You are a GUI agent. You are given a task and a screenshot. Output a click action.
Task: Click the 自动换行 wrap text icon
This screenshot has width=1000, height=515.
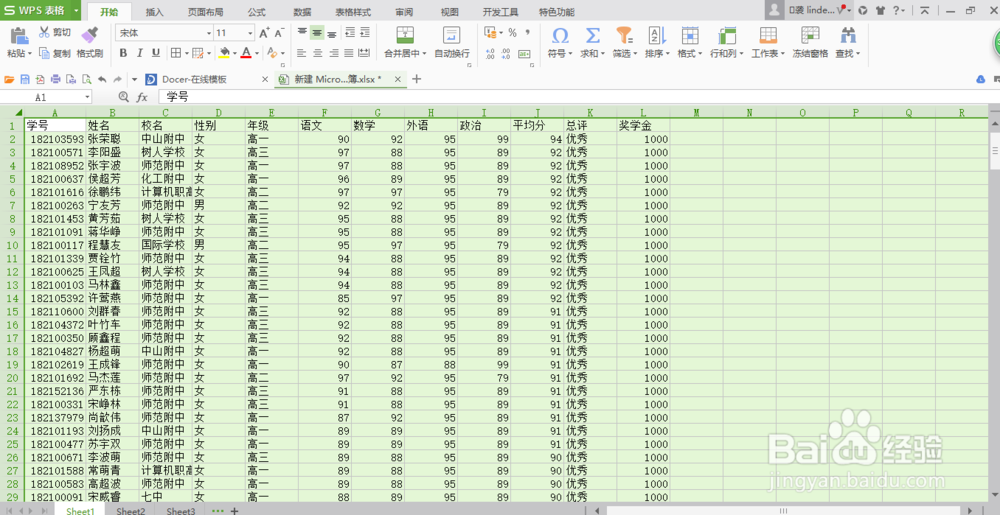tap(452, 35)
